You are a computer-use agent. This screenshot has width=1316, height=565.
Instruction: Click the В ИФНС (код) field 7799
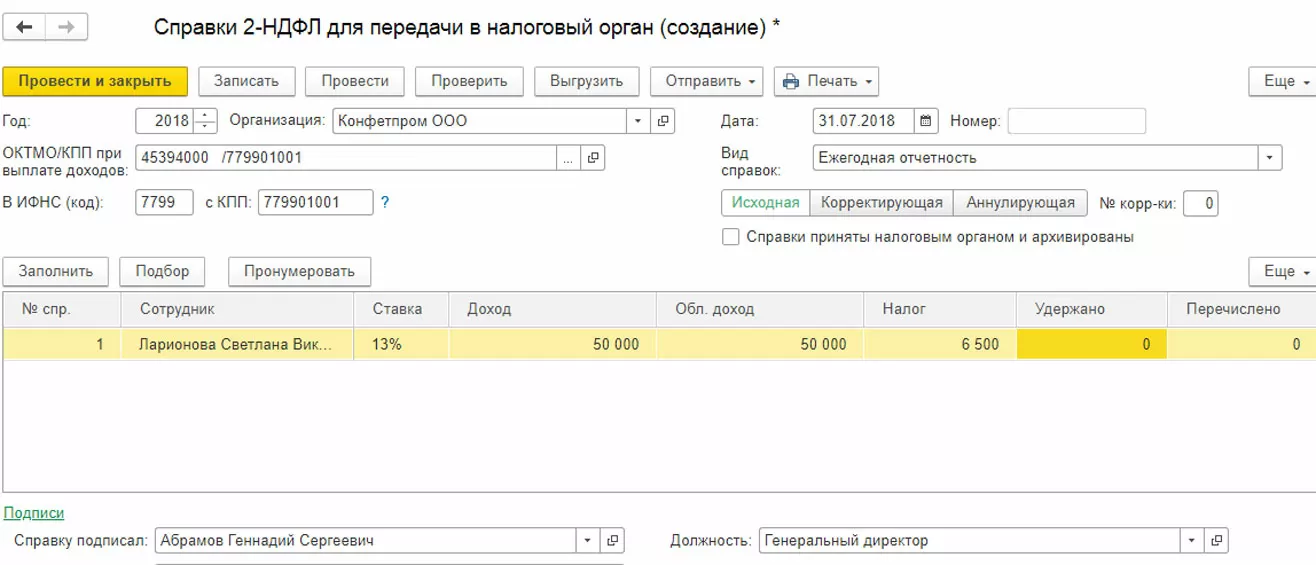[163, 202]
